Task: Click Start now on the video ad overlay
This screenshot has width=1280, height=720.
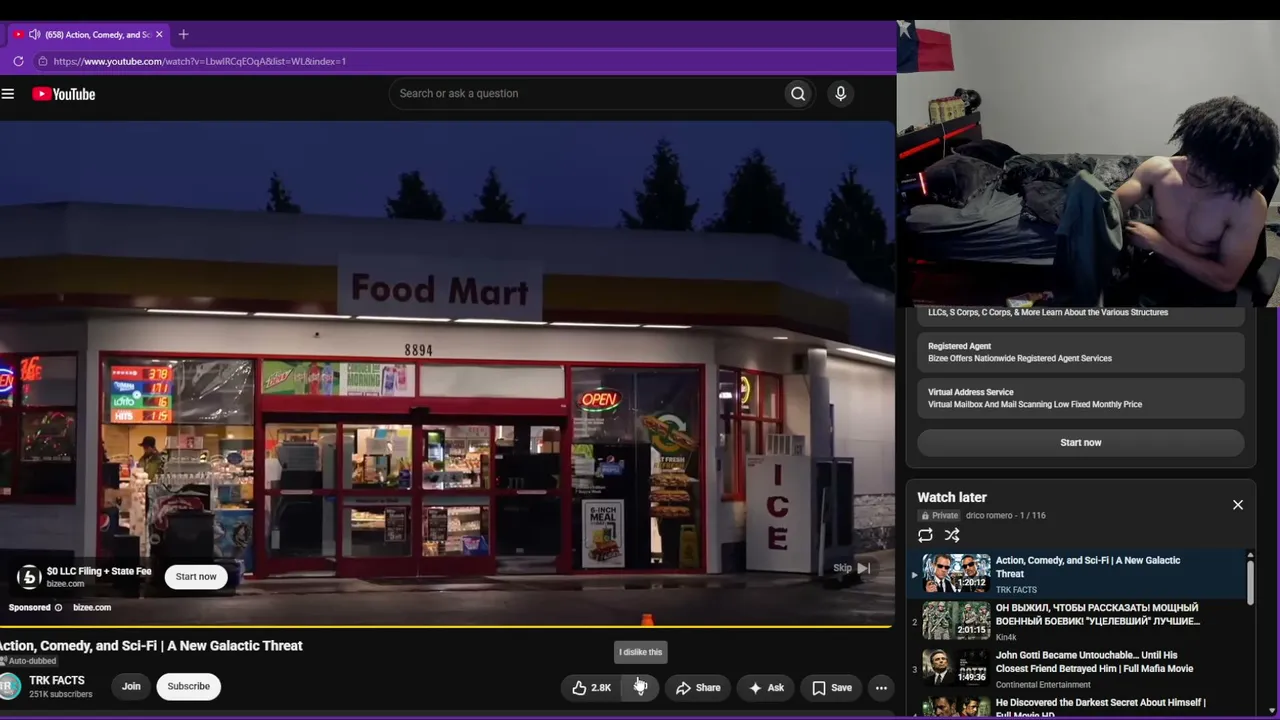Action: [x=196, y=576]
